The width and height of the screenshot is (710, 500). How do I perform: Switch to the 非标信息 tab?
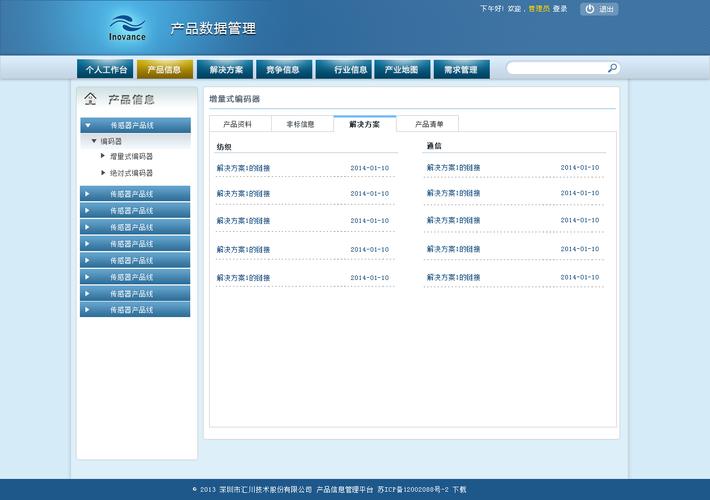(300, 124)
